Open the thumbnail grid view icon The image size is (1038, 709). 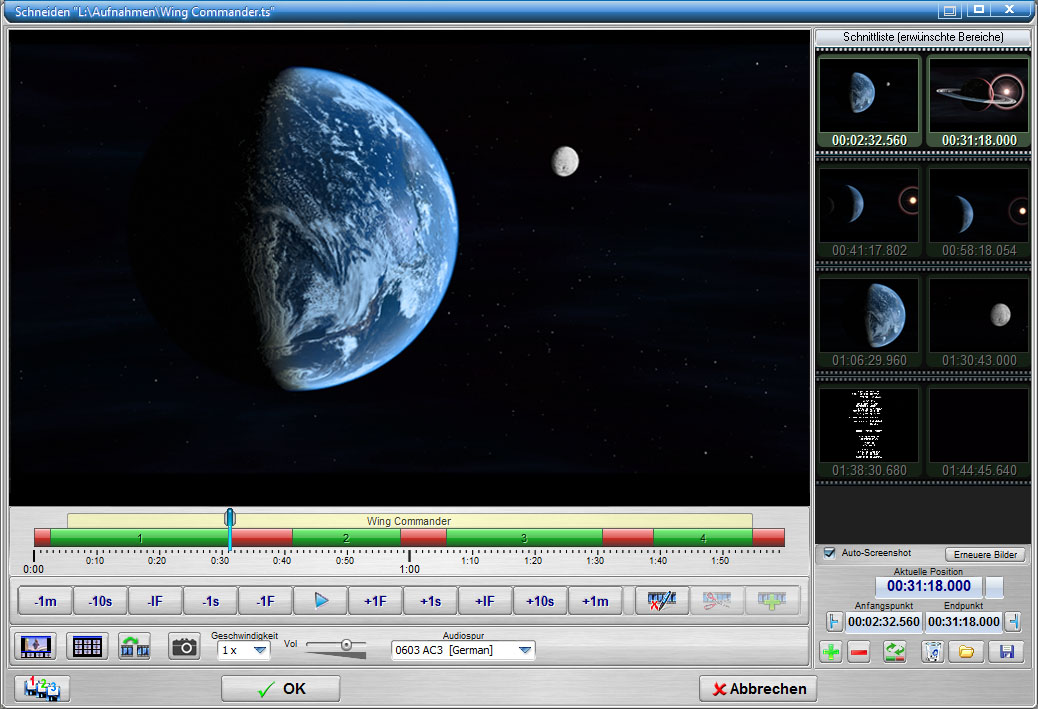click(x=87, y=646)
